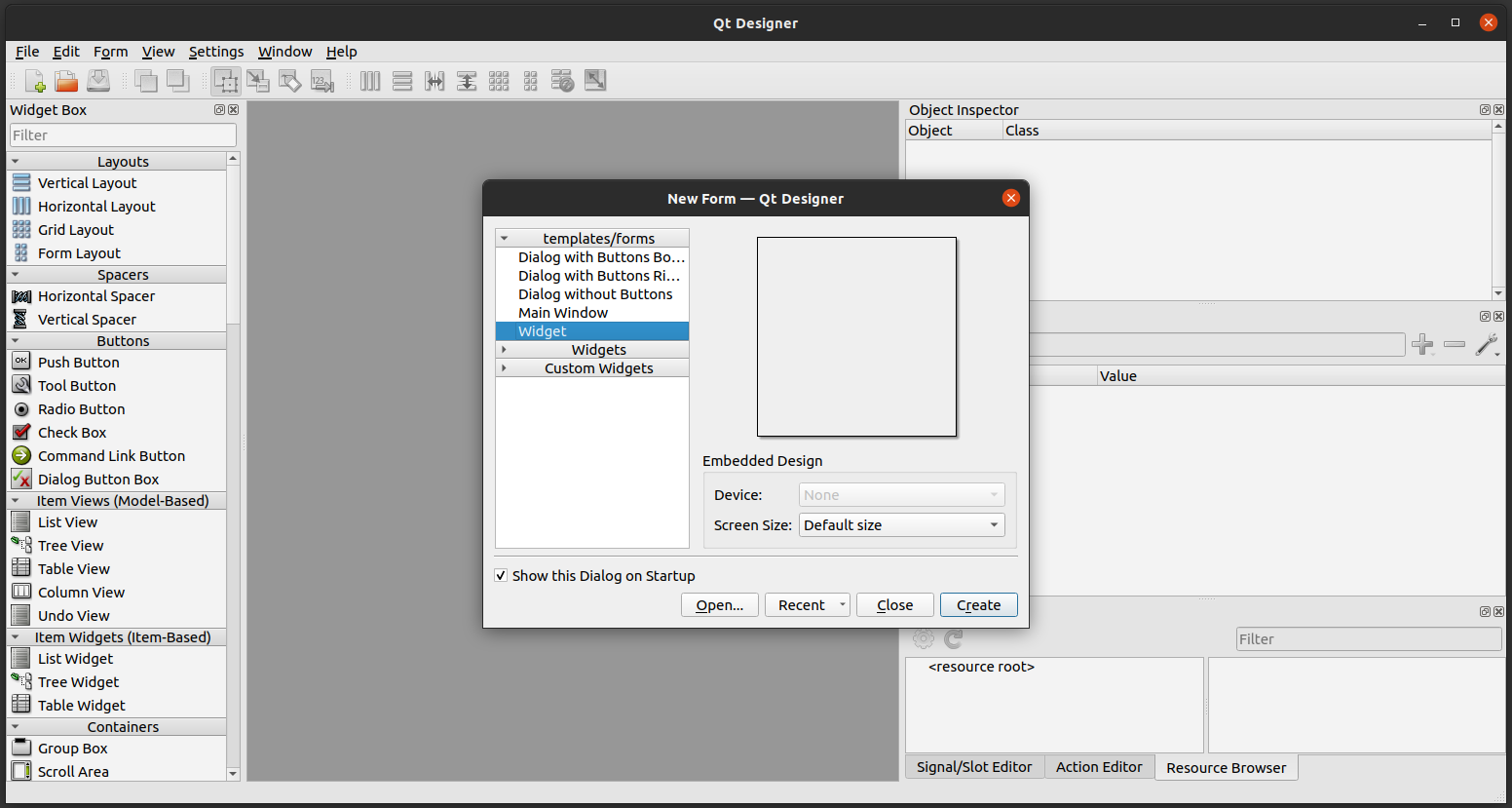This screenshot has height=808, width=1512.
Task: Click the Widget Box Filter field
Action: point(123,135)
